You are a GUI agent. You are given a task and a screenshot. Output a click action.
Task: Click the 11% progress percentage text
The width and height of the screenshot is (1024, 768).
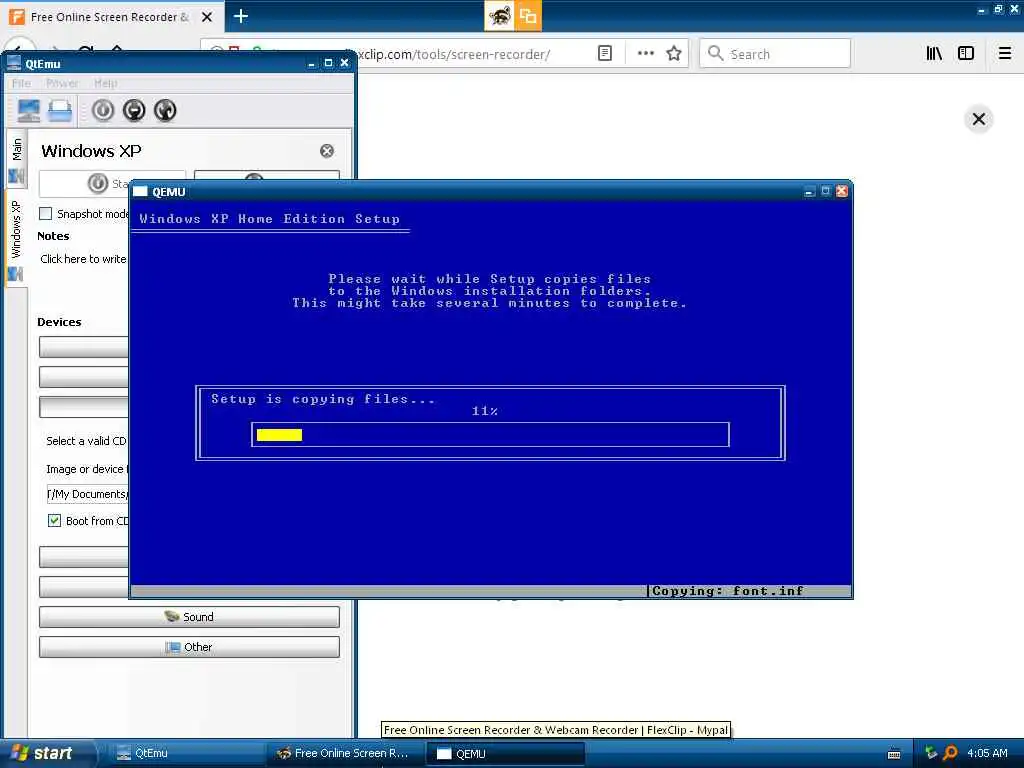[485, 411]
